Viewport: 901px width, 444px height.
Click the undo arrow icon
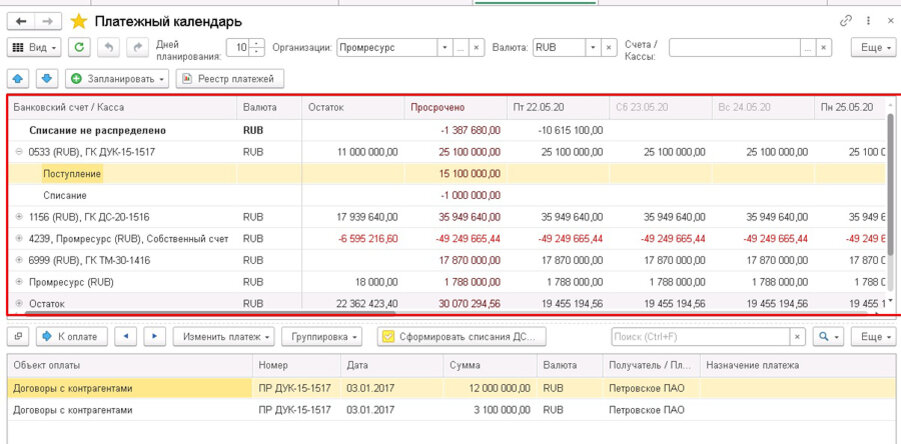click(109, 48)
